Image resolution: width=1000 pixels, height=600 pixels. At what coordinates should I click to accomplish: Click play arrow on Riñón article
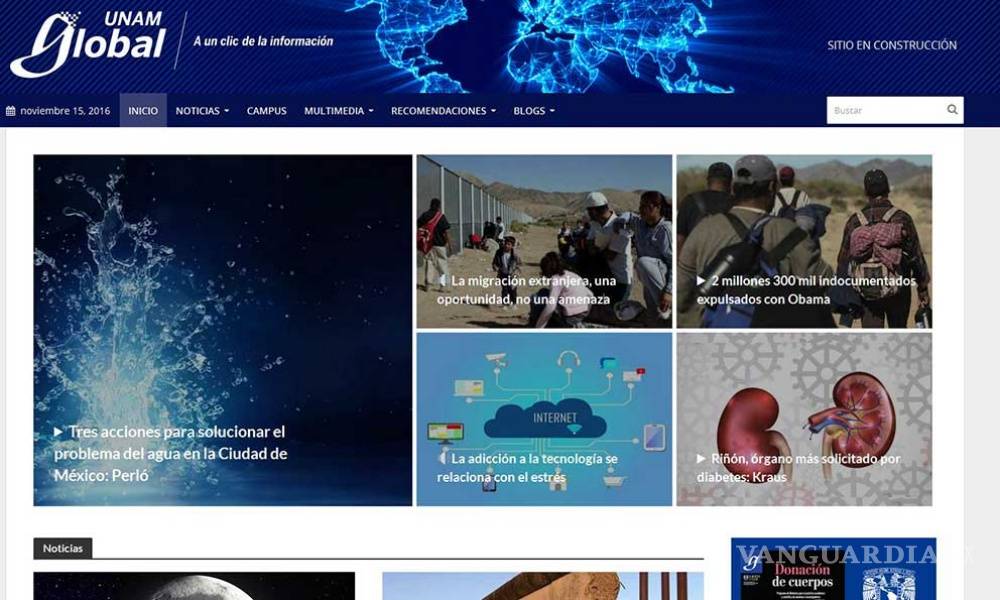[701, 458]
